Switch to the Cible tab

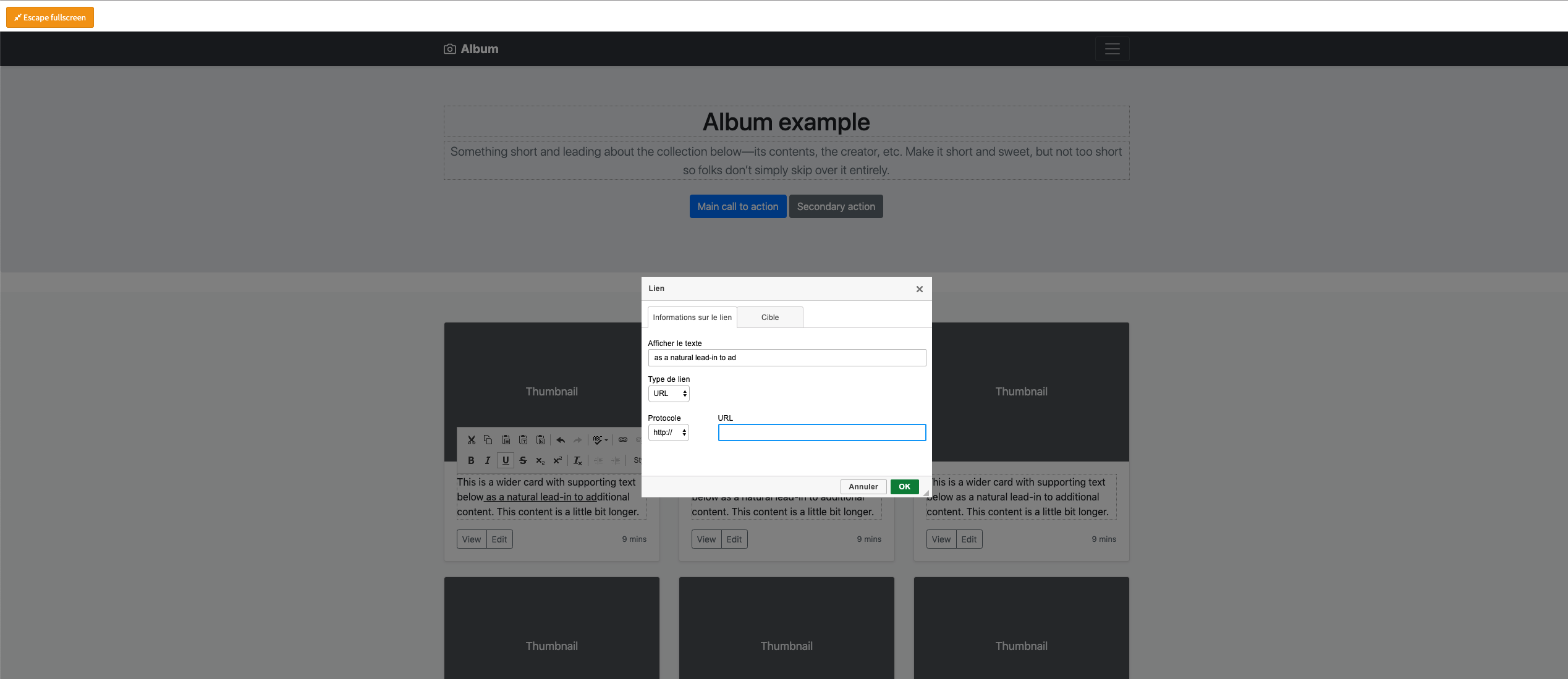pyautogui.click(x=769, y=318)
